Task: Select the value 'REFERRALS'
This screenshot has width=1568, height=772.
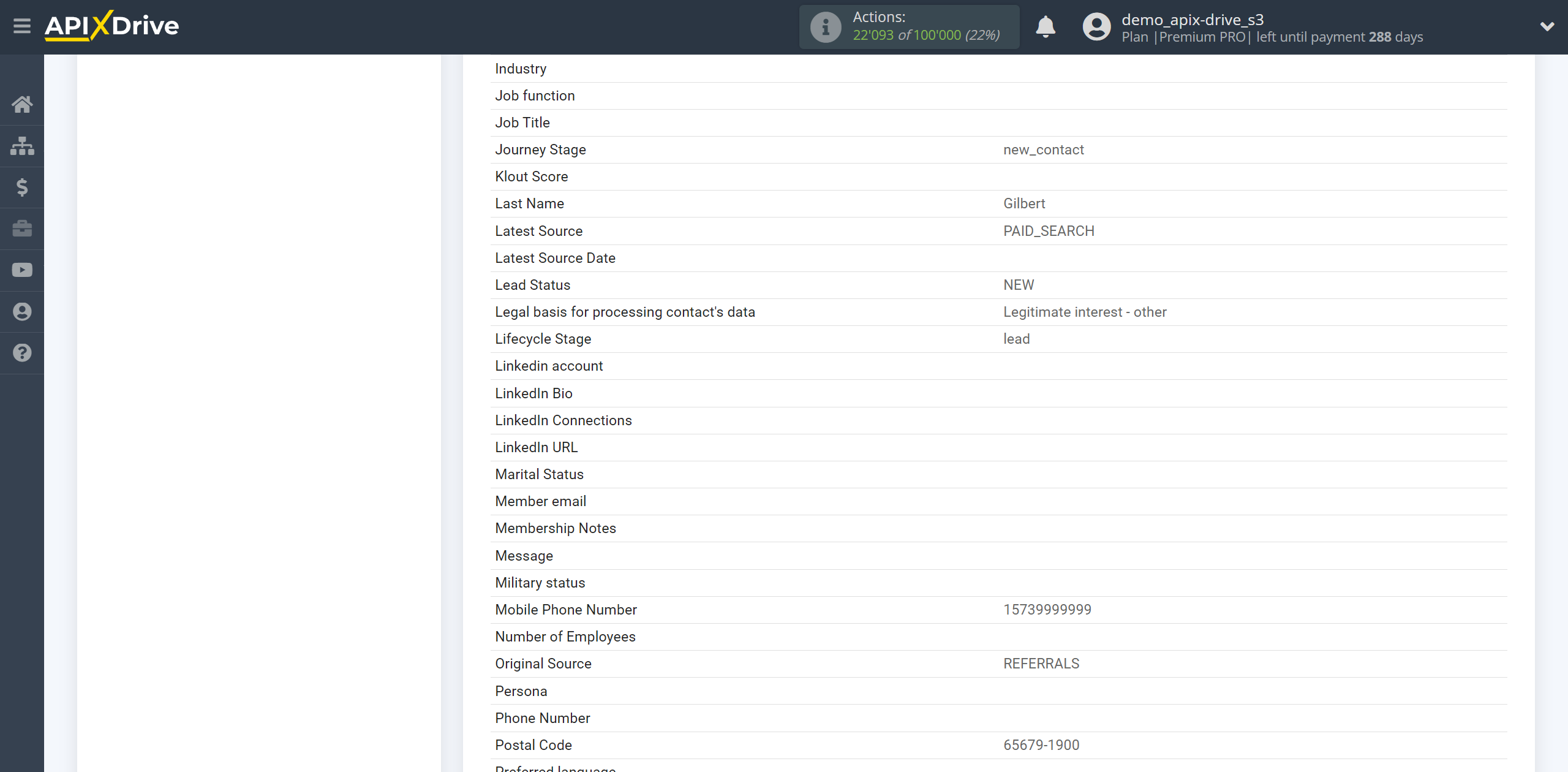Action: pos(1041,664)
